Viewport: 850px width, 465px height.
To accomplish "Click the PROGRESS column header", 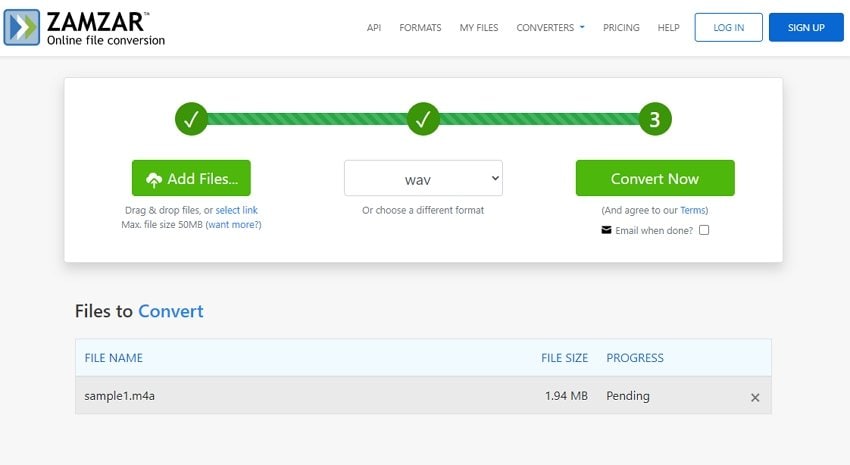I will (635, 358).
